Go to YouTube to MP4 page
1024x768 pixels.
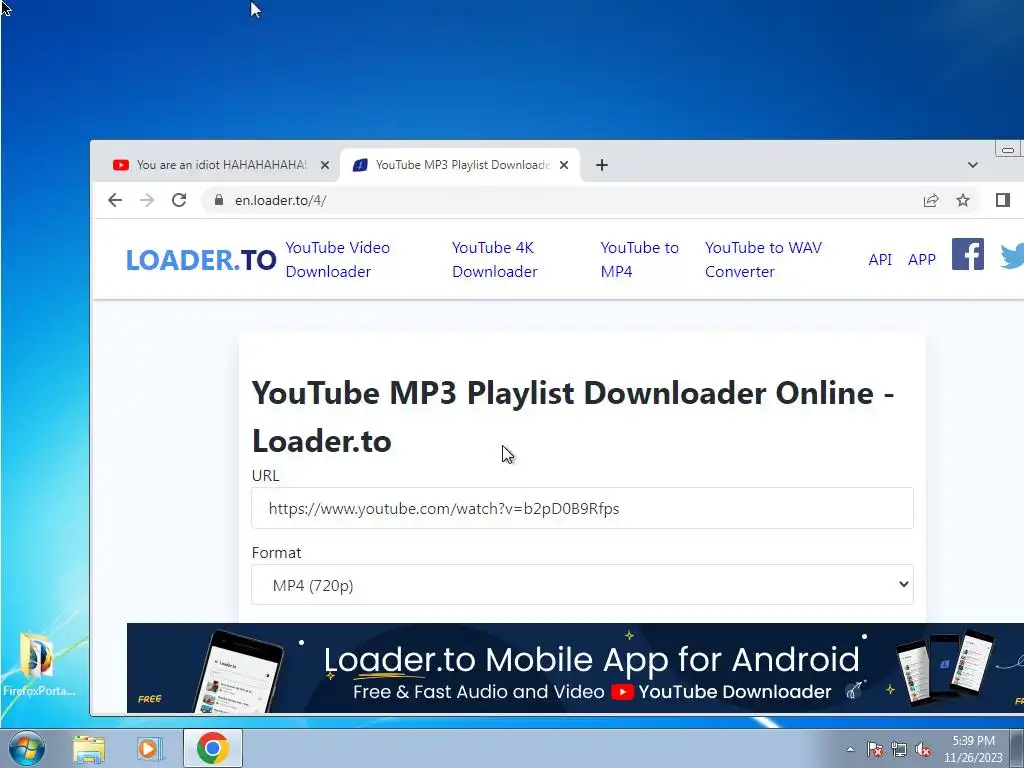pyautogui.click(x=639, y=259)
